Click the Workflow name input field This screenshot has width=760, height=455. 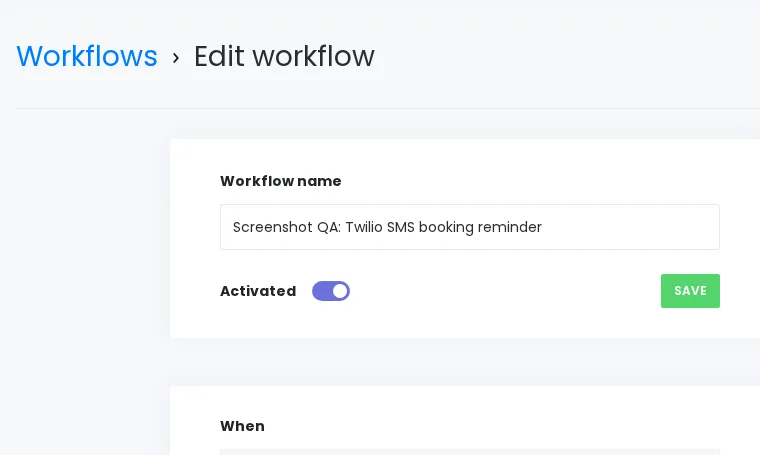pos(470,227)
